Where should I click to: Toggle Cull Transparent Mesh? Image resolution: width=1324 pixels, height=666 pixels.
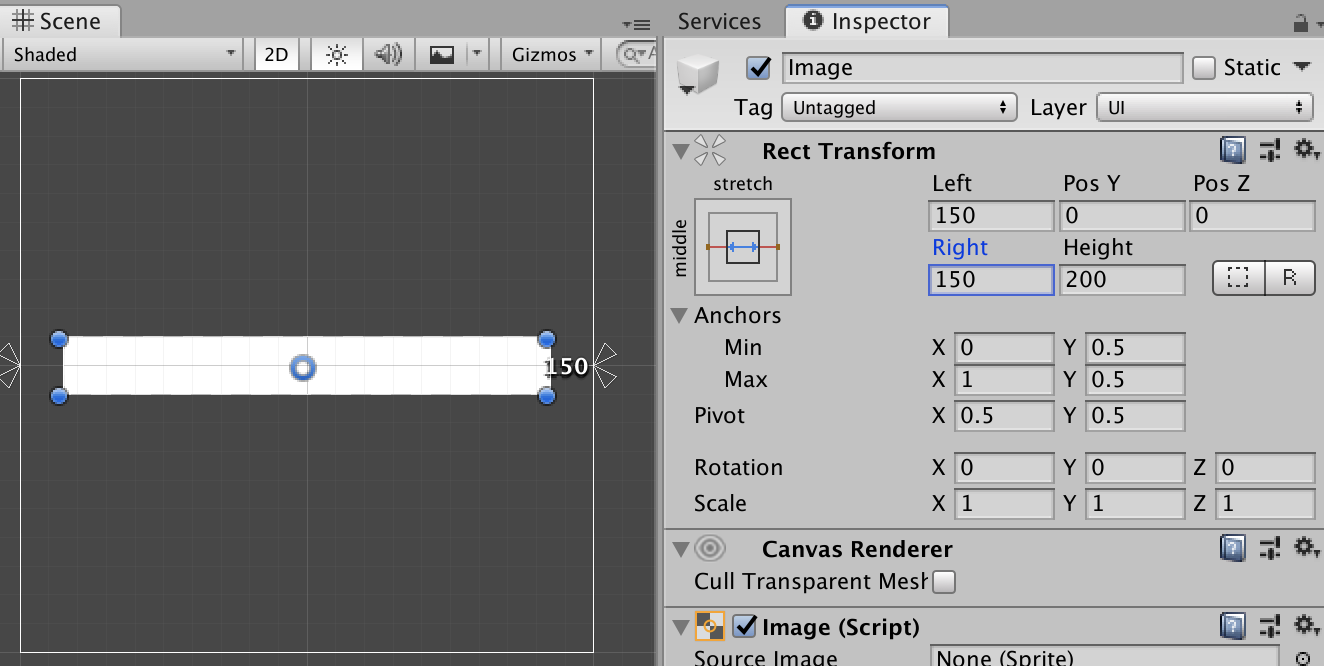click(x=943, y=581)
